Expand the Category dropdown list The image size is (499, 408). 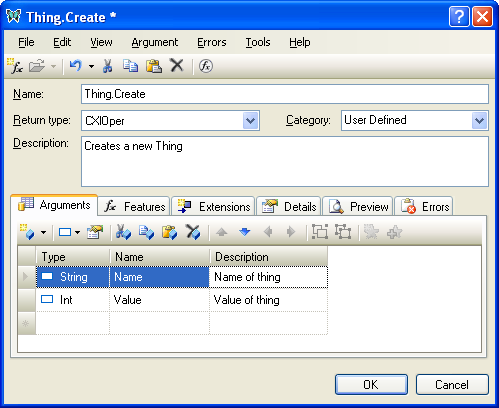click(480, 121)
